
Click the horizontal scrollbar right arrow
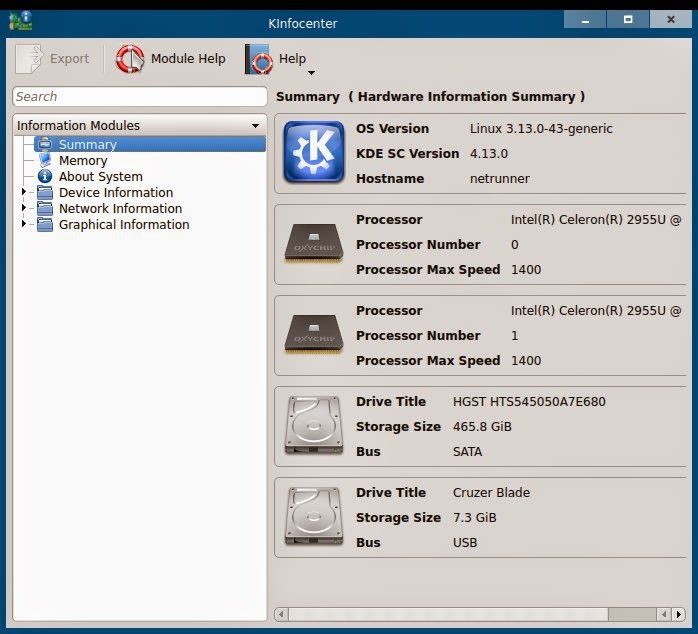[x=678, y=614]
